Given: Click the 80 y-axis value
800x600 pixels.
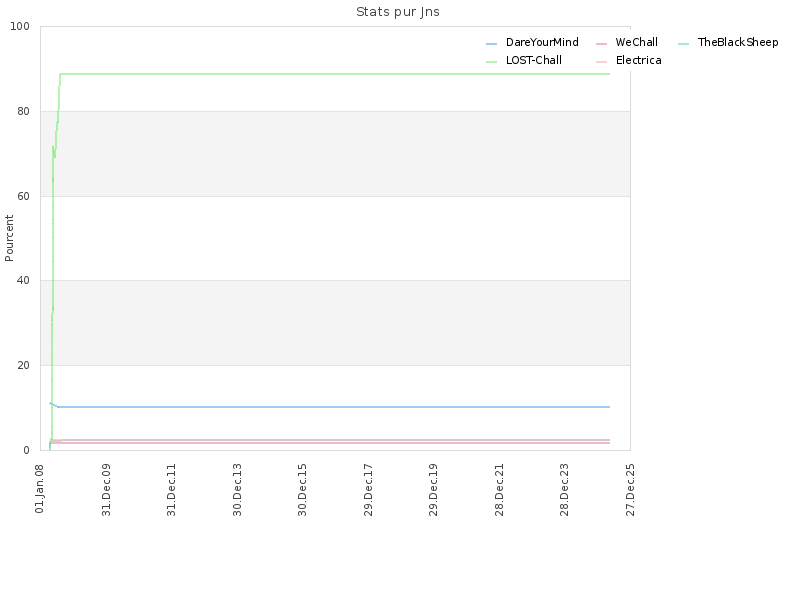Looking at the screenshot, I should [23, 111].
